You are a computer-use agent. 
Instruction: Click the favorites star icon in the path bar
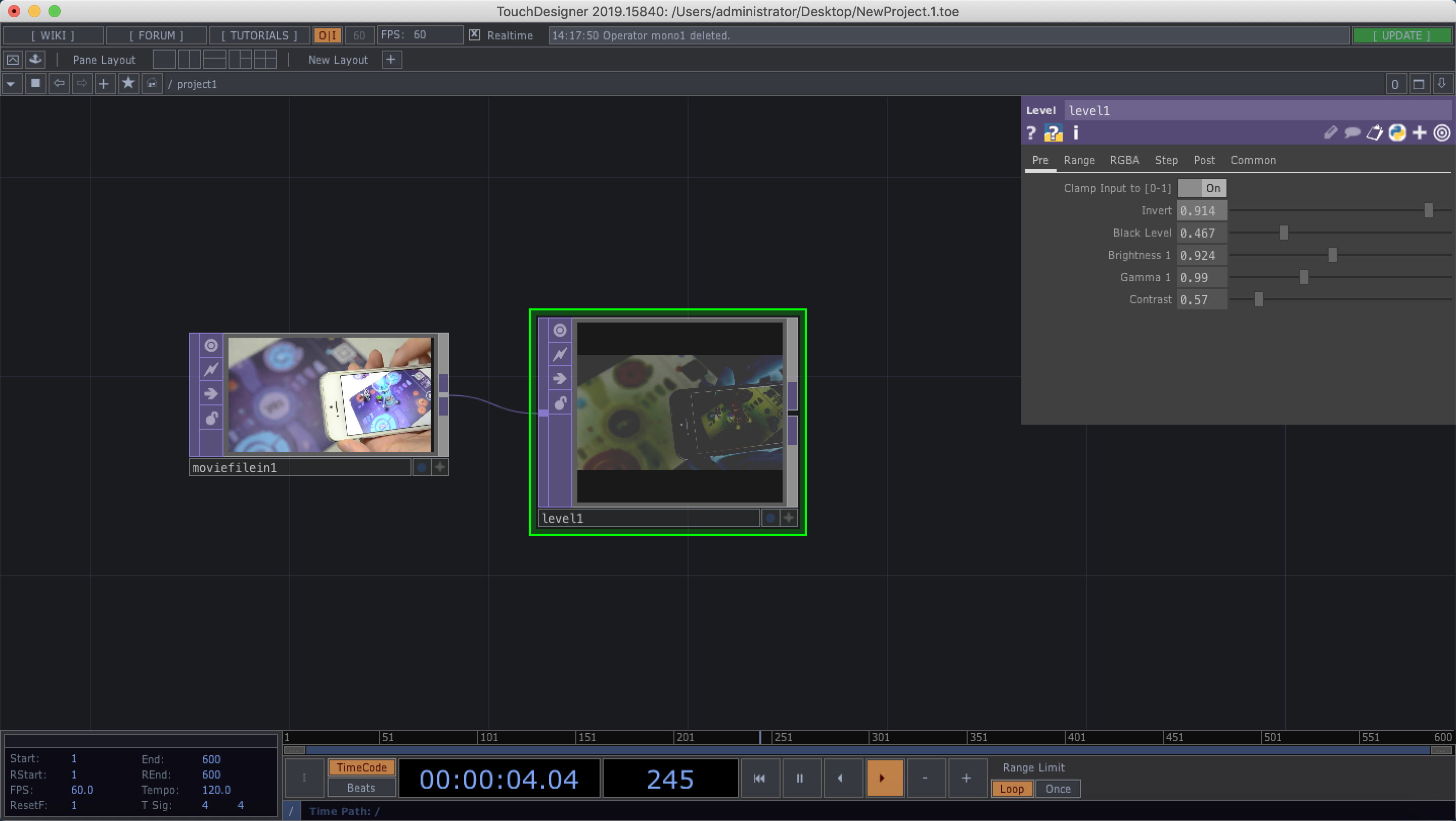(128, 83)
